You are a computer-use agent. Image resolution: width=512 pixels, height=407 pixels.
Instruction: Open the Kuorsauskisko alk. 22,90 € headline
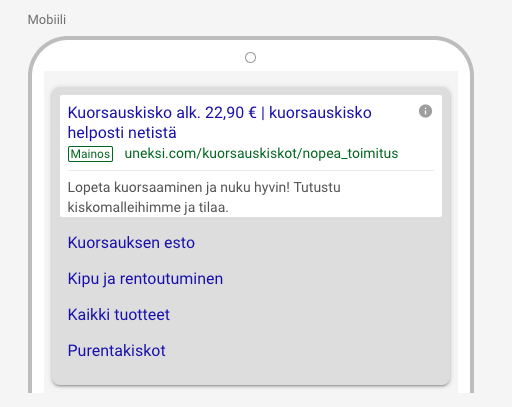pyautogui.click(x=219, y=122)
